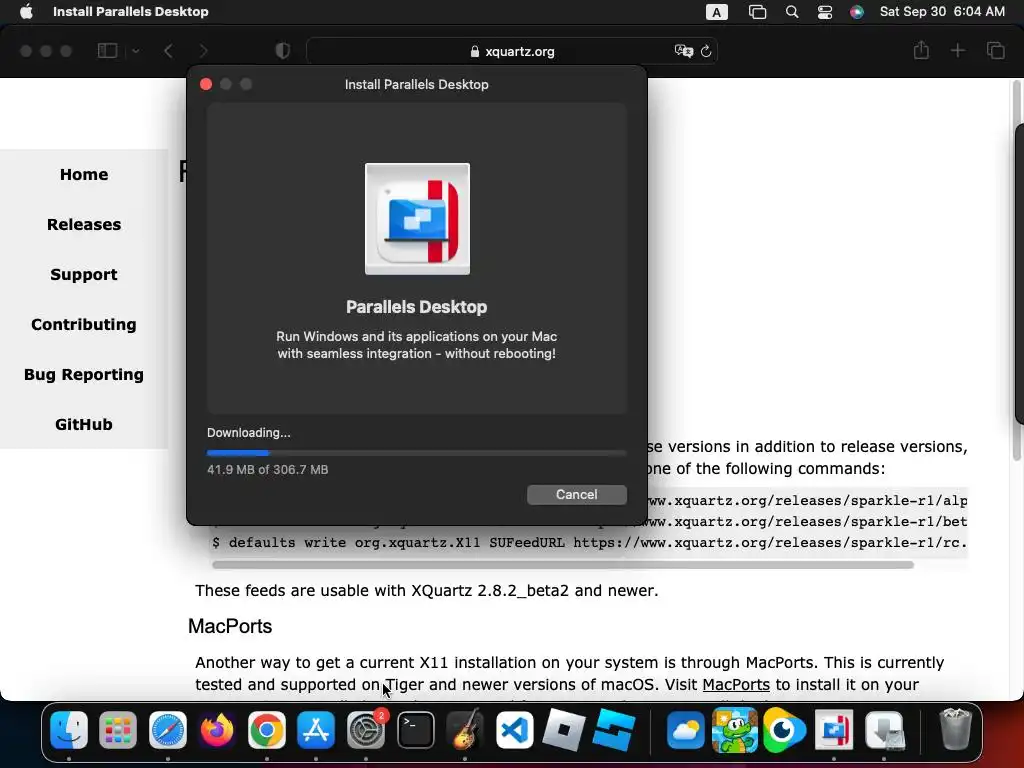Click the MacPorts heading
This screenshot has height=768, width=1024.
coord(230,626)
